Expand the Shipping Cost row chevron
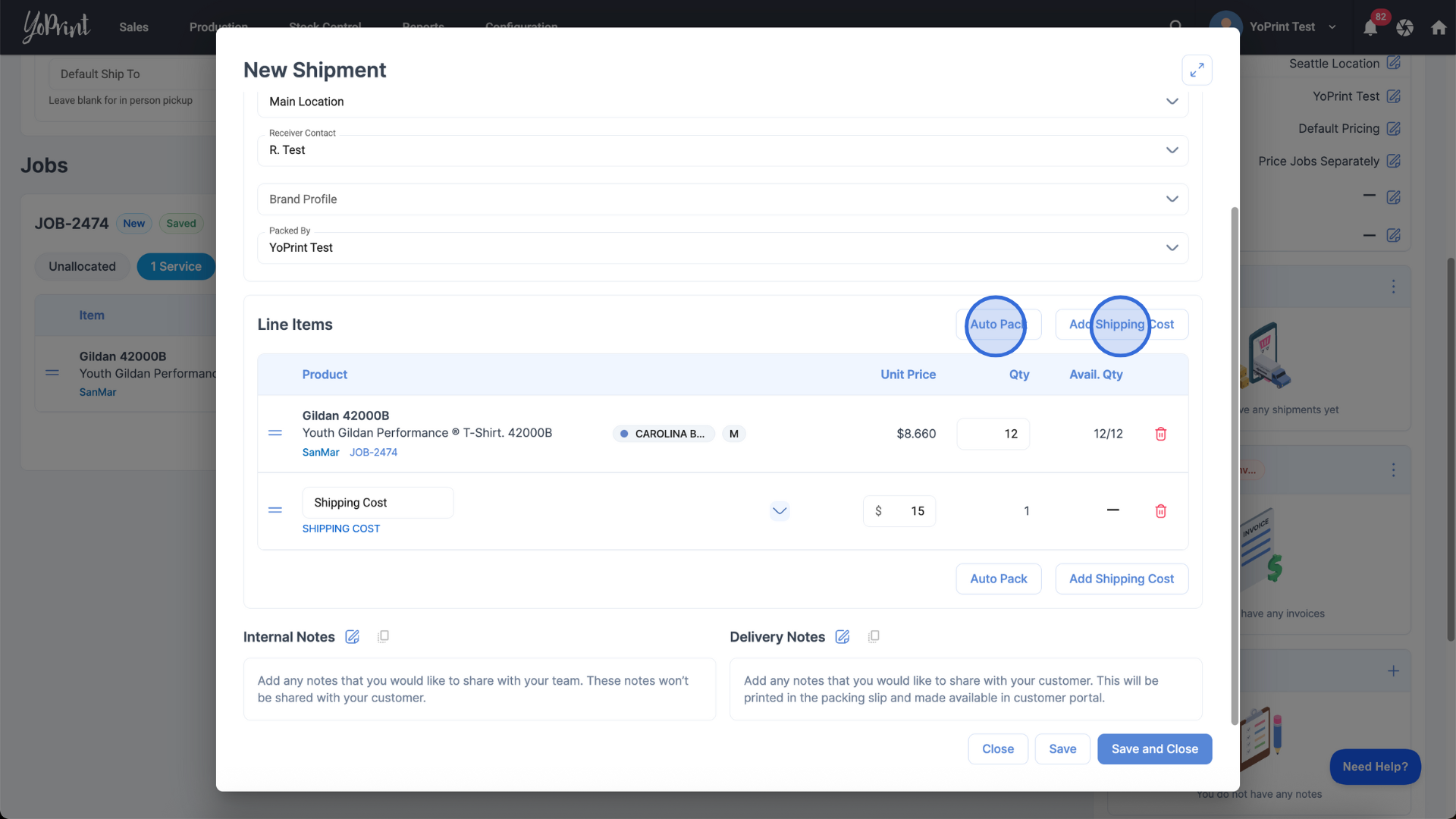Image resolution: width=1456 pixels, height=819 pixels. click(x=779, y=511)
